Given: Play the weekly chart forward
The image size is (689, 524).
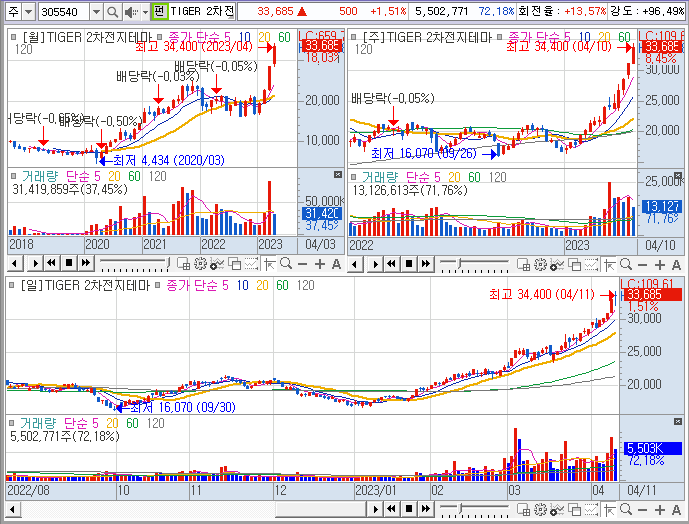Looking at the screenshot, I should click(375, 264).
